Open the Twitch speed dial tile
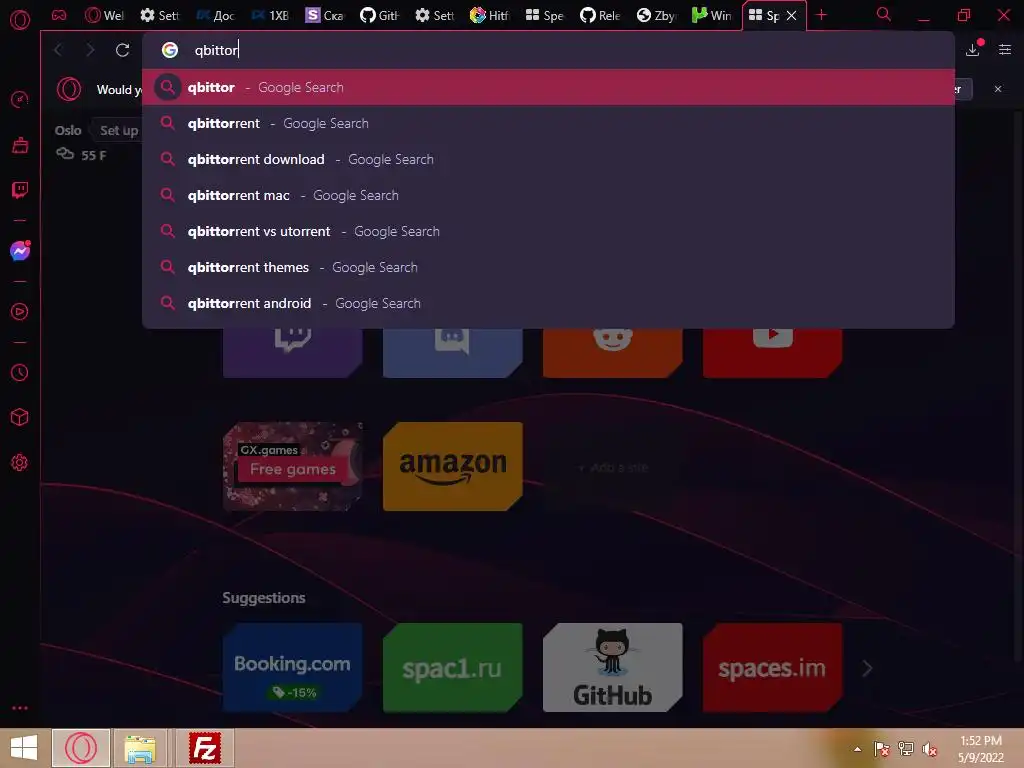 293,353
